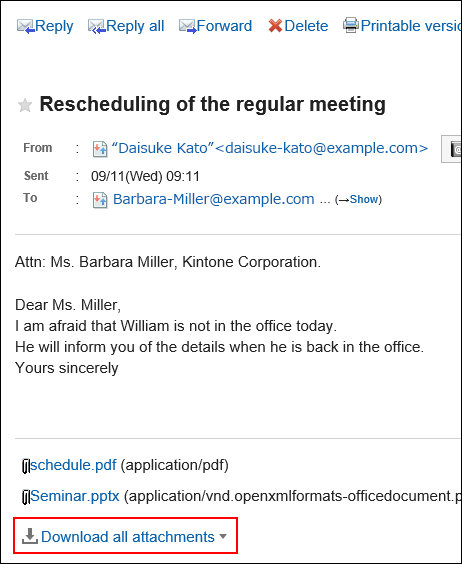This screenshot has width=462, height=564.
Task: Toggle the star beside the email subject
Action: [25, 105]
